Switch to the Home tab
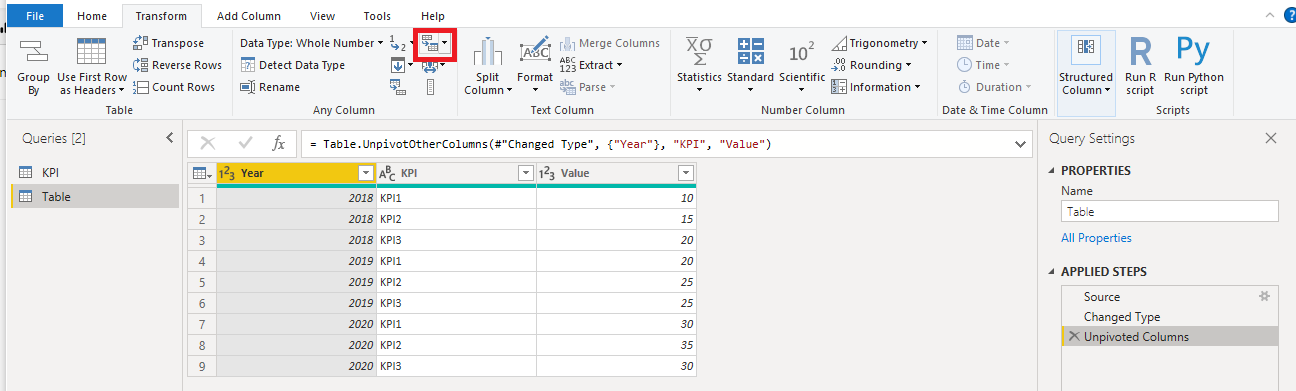The width and height of the screenshot is (1296, 391). tap(92, 16)
